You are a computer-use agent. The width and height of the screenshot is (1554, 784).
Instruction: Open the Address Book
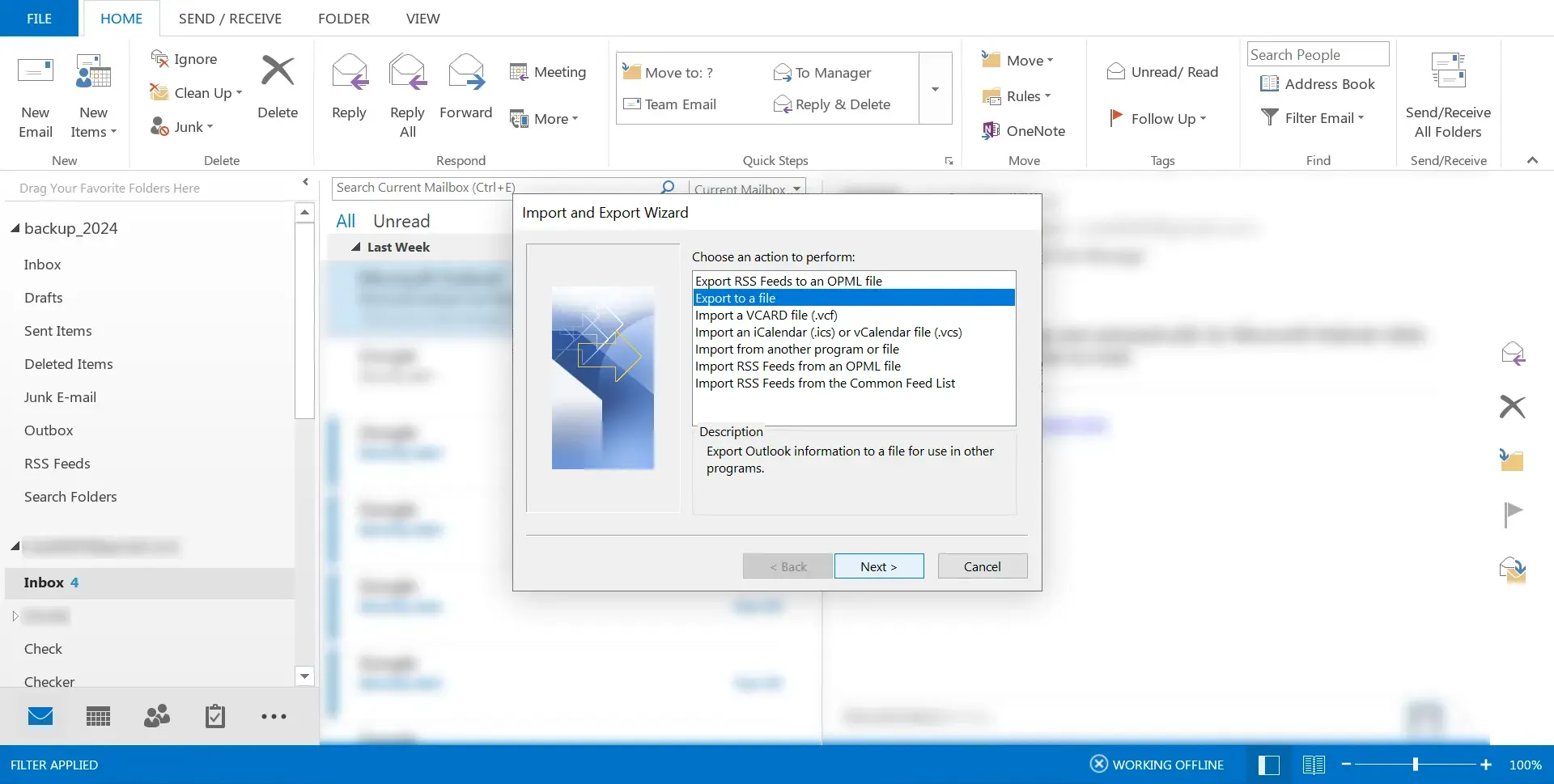coord(1318,84)
